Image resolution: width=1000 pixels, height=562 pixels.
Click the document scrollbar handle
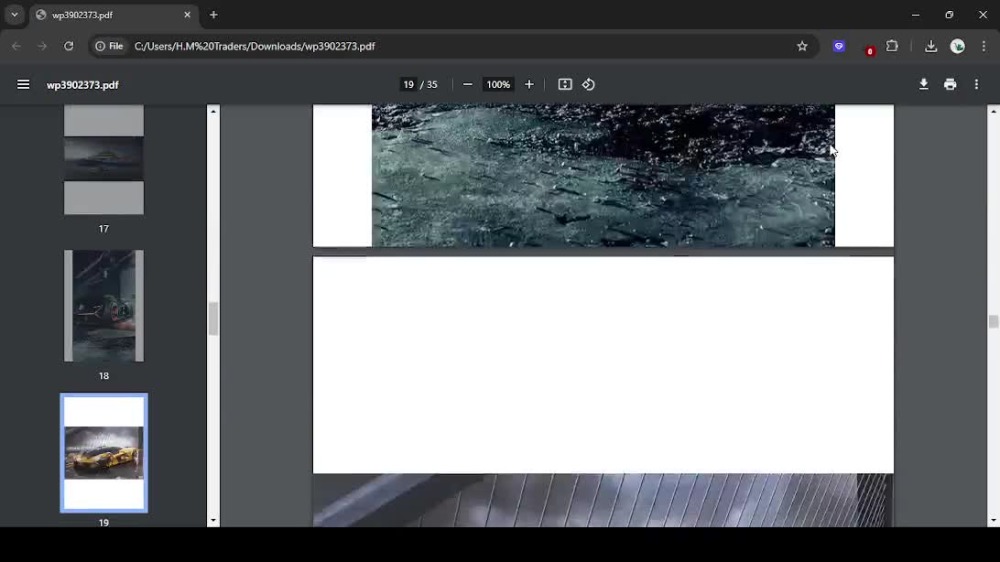point(993,321)
